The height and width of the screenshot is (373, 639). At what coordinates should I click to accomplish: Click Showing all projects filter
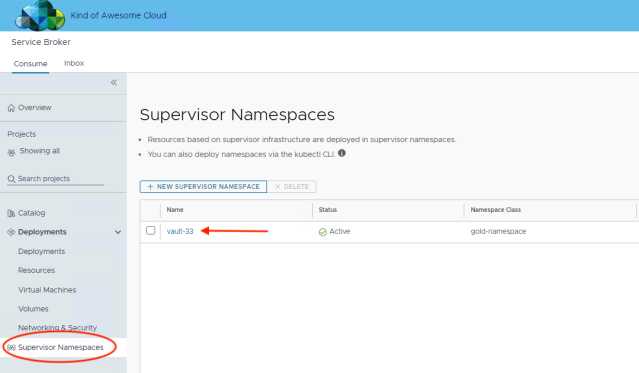[40, 151]
